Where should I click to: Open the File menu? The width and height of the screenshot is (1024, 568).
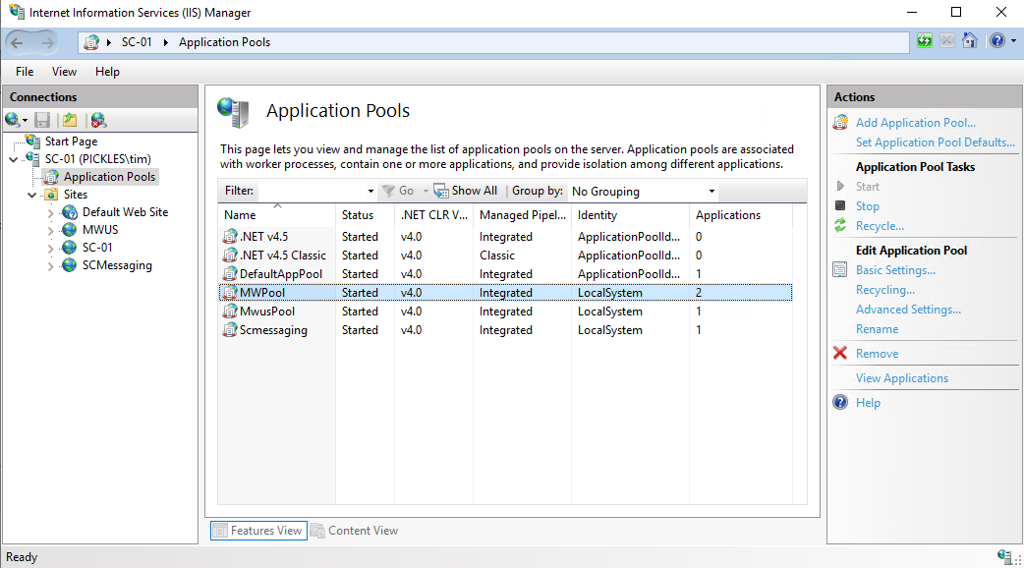[x=25, y=72]
